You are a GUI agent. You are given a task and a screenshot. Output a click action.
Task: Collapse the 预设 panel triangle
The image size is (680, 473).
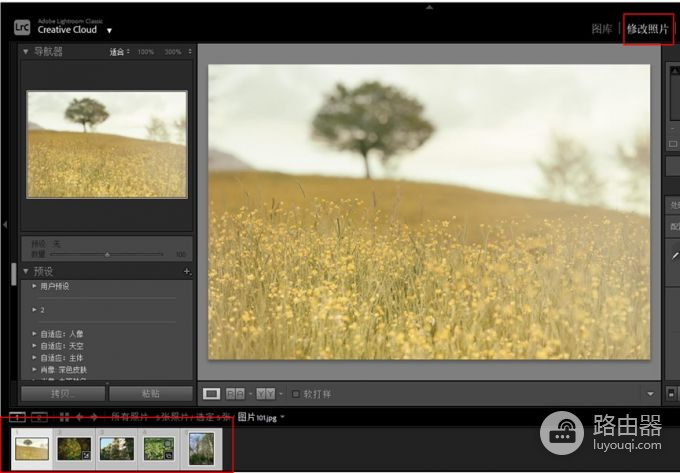pyautogui.click(x=26, y=271)
